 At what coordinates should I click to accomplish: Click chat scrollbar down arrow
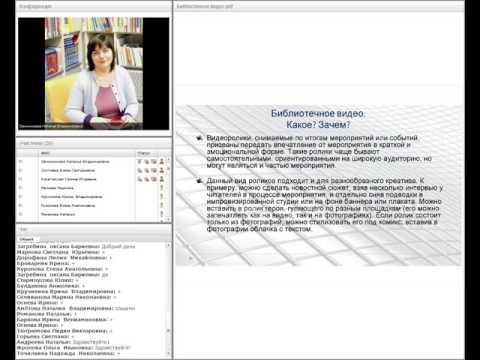(x=169, y=353)
